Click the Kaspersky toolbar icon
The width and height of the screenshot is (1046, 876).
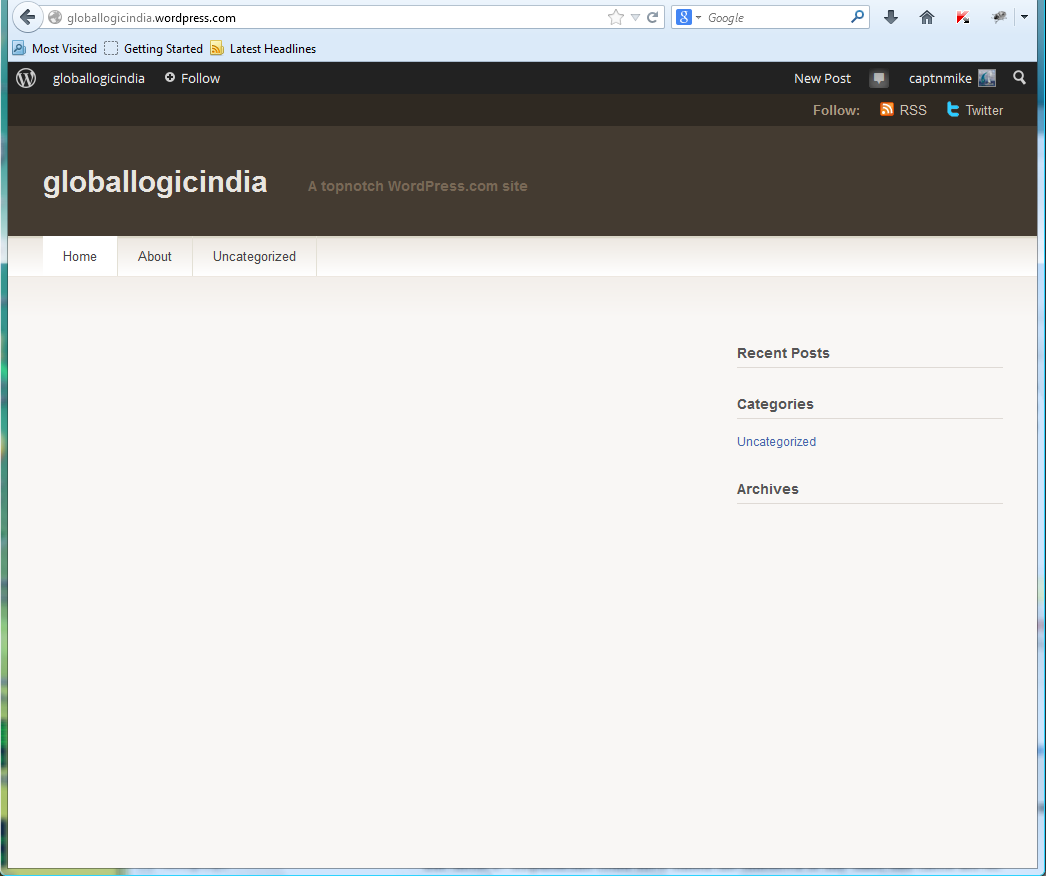click(962, 17)
